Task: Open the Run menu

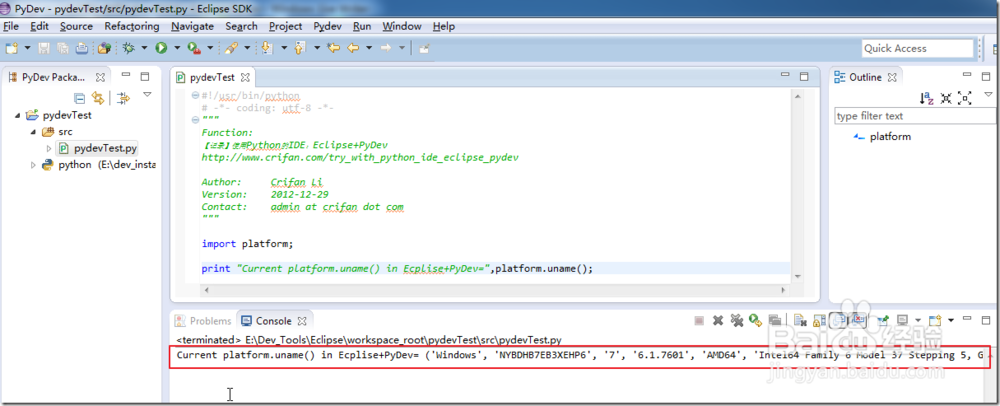Action: coord(362,26)
